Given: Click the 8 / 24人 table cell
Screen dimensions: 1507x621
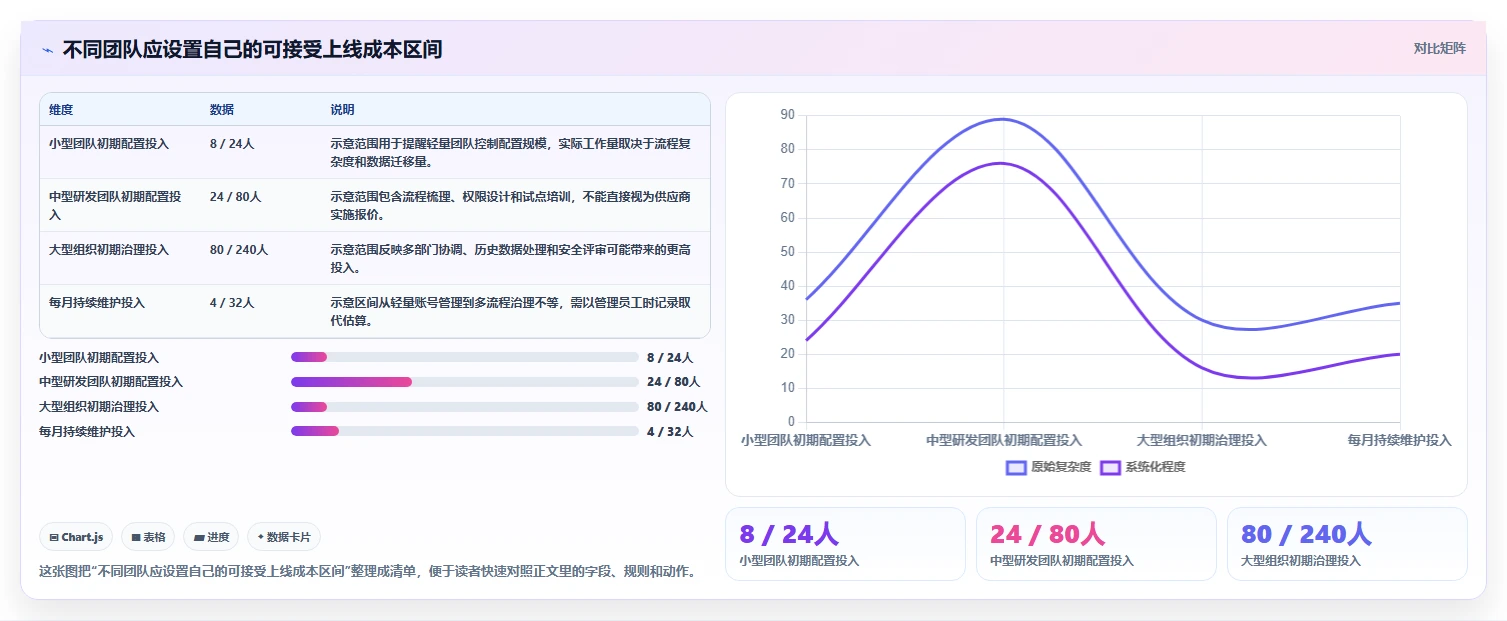Looking at the screenshot, I should [232, 144].
